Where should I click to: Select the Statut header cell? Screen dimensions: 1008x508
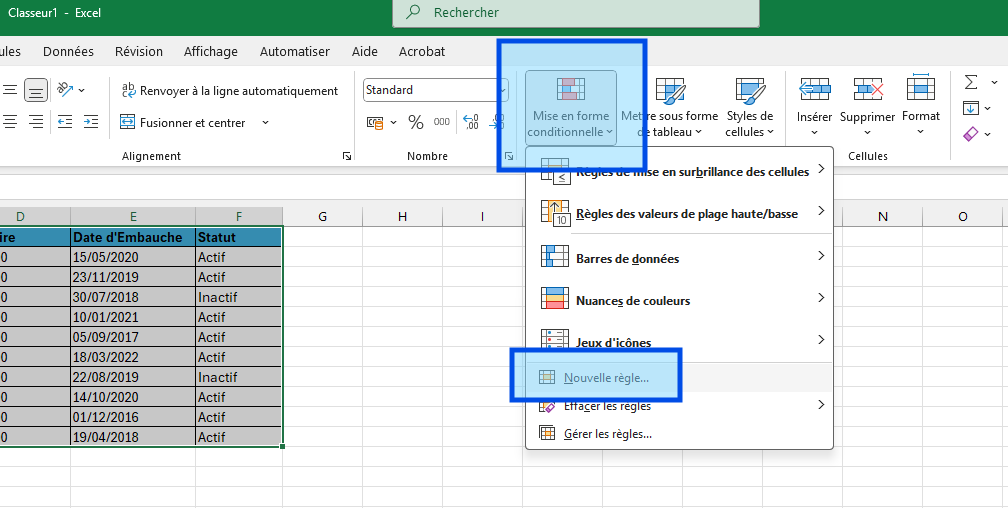[x=238, y=237]
